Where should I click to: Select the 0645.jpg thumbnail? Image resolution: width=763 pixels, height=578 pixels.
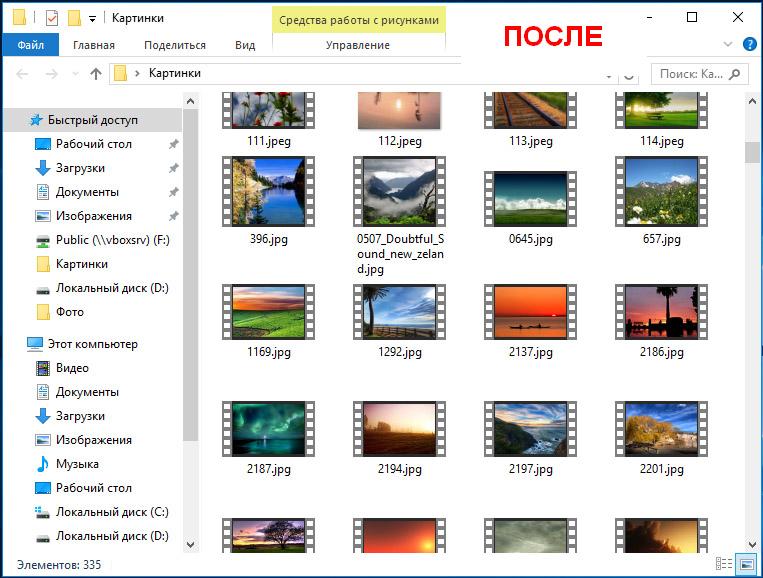[x=530, y=199]
